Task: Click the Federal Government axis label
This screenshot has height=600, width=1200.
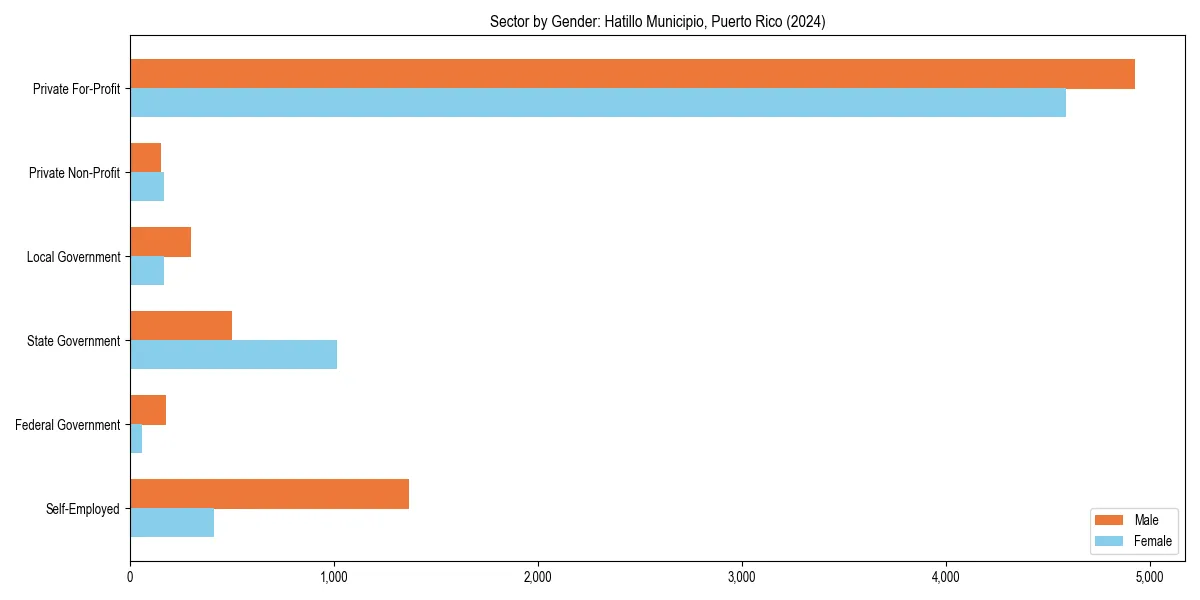Action: click(67, 425)
